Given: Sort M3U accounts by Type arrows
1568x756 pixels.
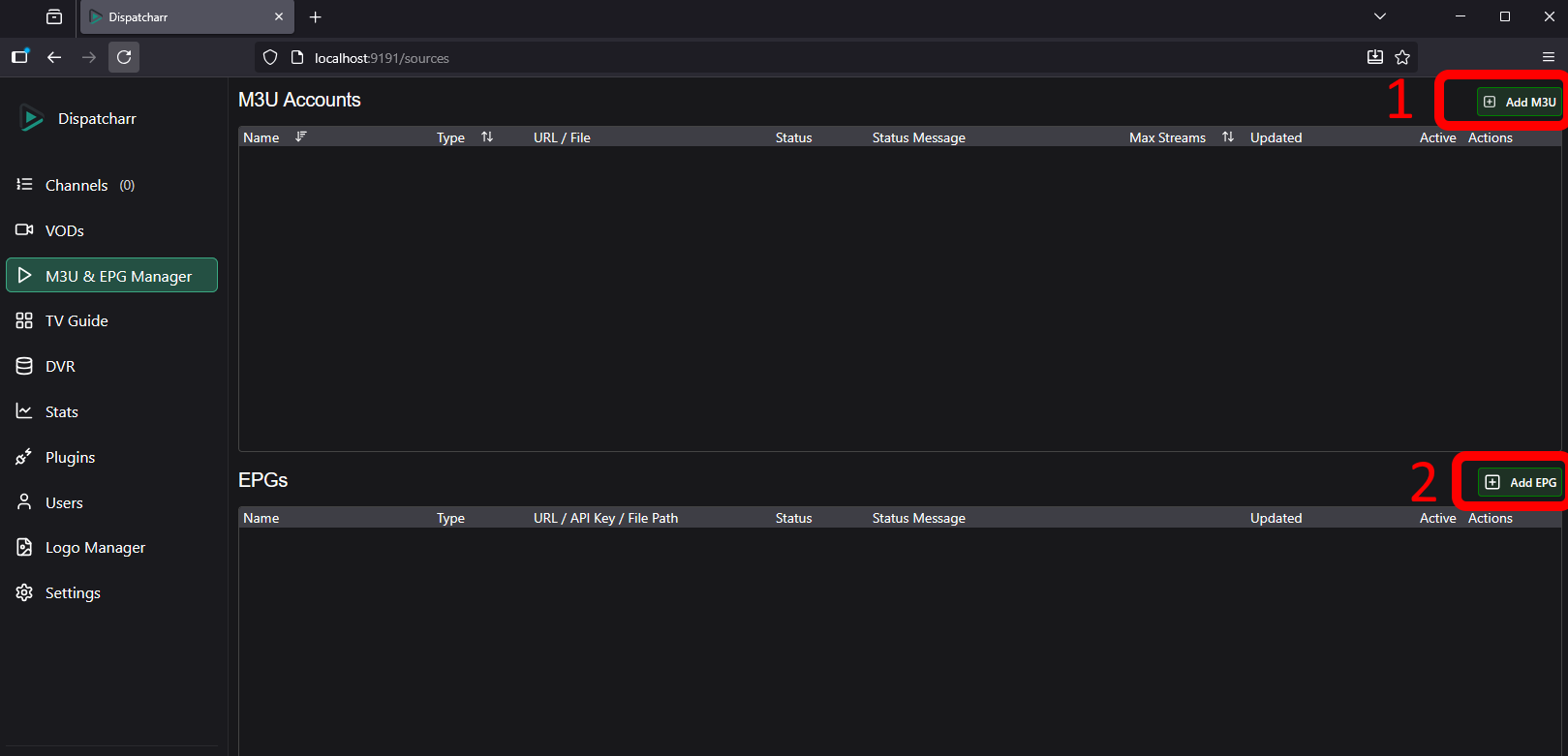Looking at the screenshot, I should [x=487, y=136].
